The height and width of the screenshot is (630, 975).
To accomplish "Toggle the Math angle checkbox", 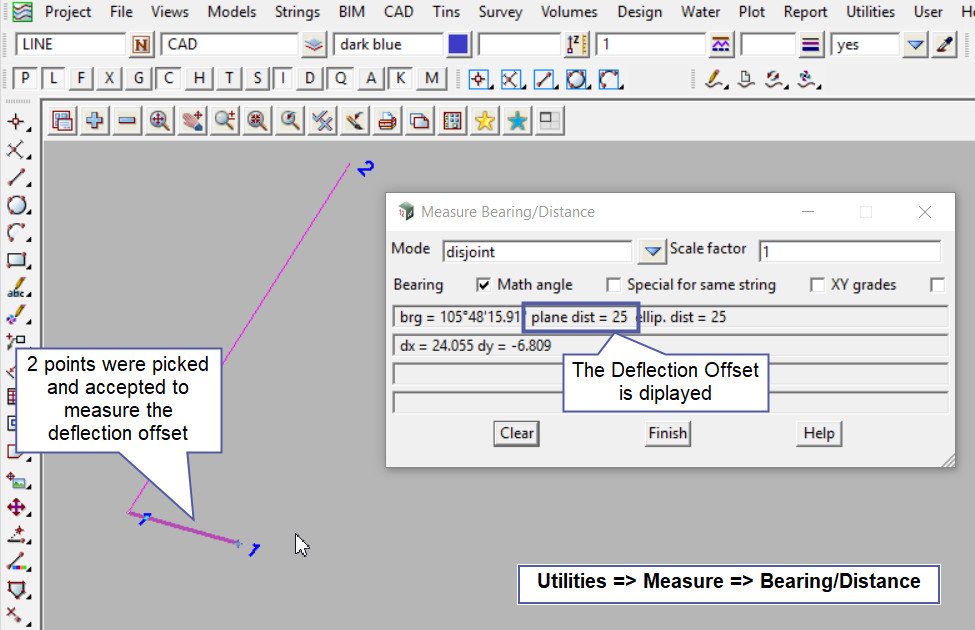I will click(x=485, y=285).
